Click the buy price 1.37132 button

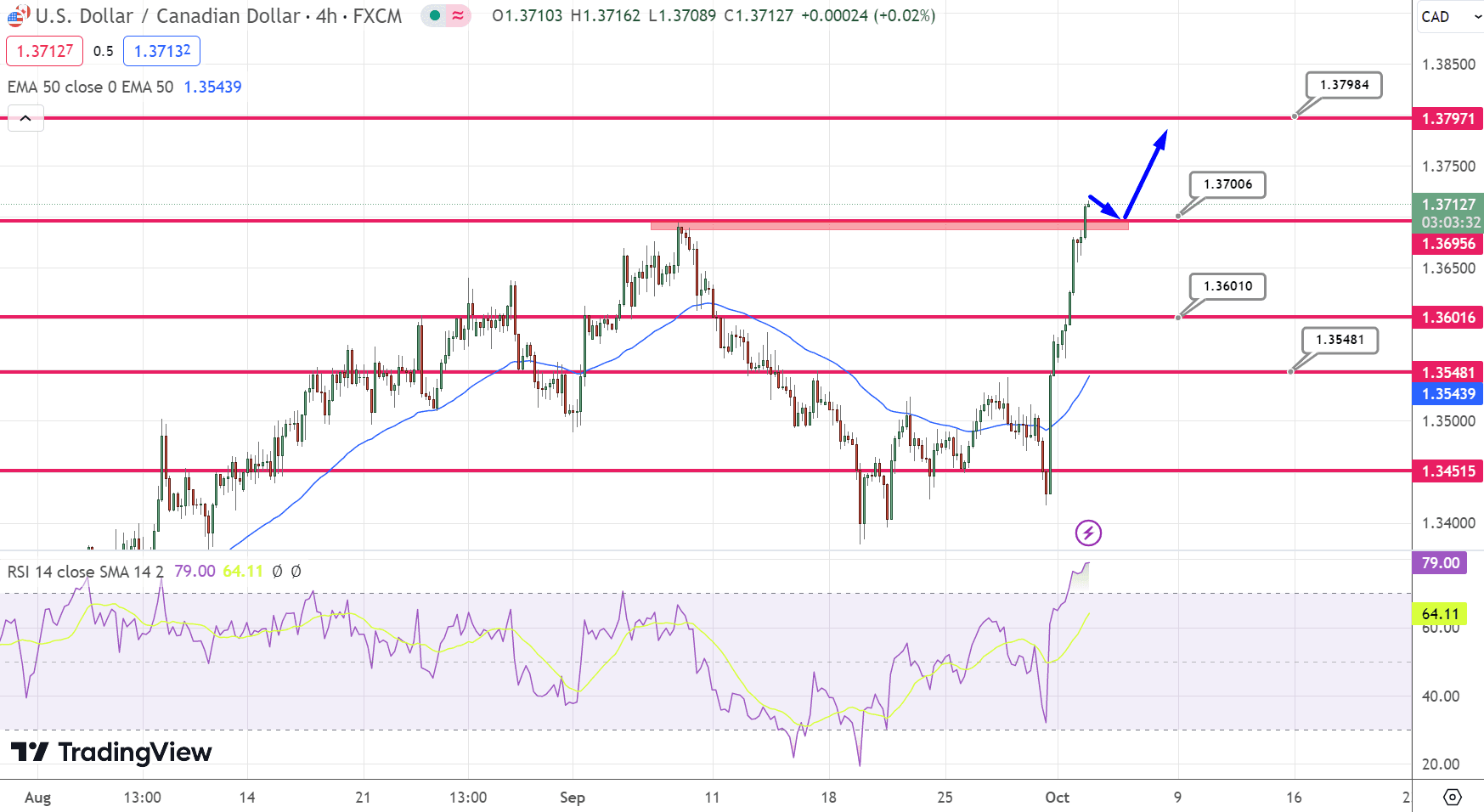pyautogui.click(x=161, y=51)
